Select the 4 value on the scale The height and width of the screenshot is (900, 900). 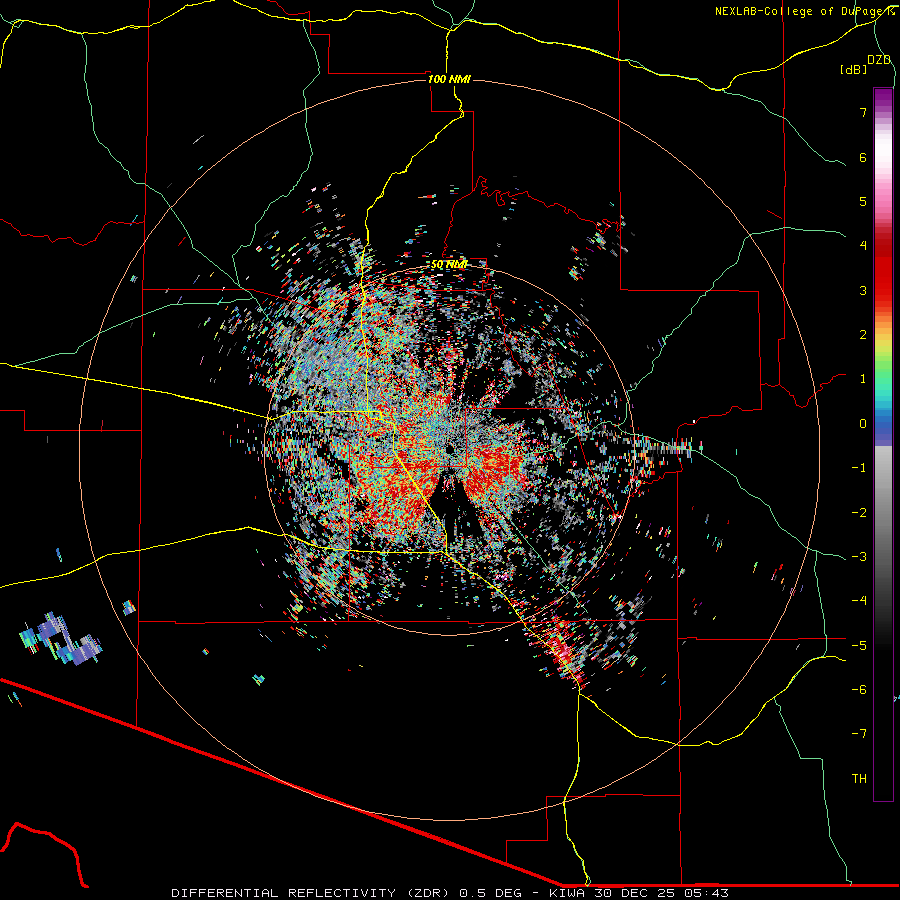[x=863, y=246]
